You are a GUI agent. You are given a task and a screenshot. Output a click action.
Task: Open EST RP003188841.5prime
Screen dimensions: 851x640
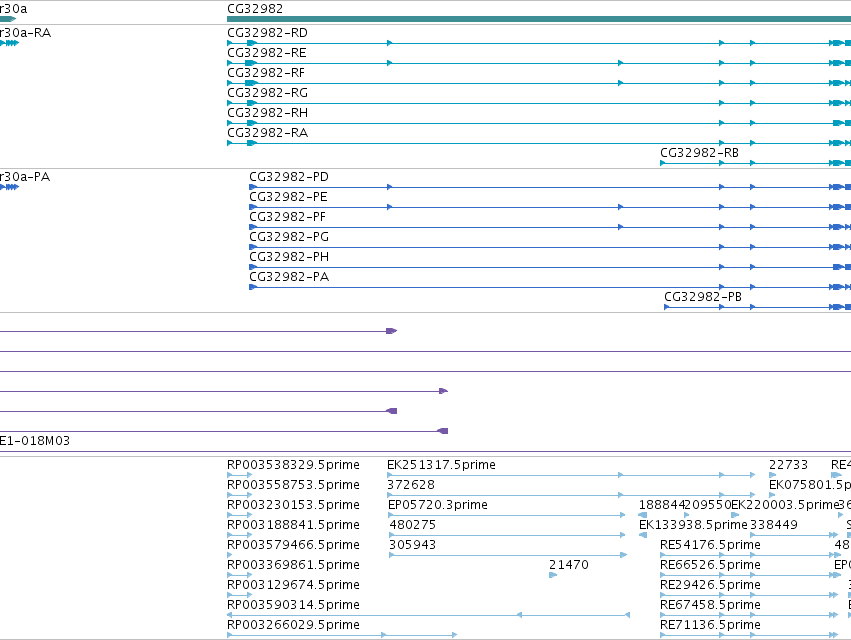coord(293,525)
